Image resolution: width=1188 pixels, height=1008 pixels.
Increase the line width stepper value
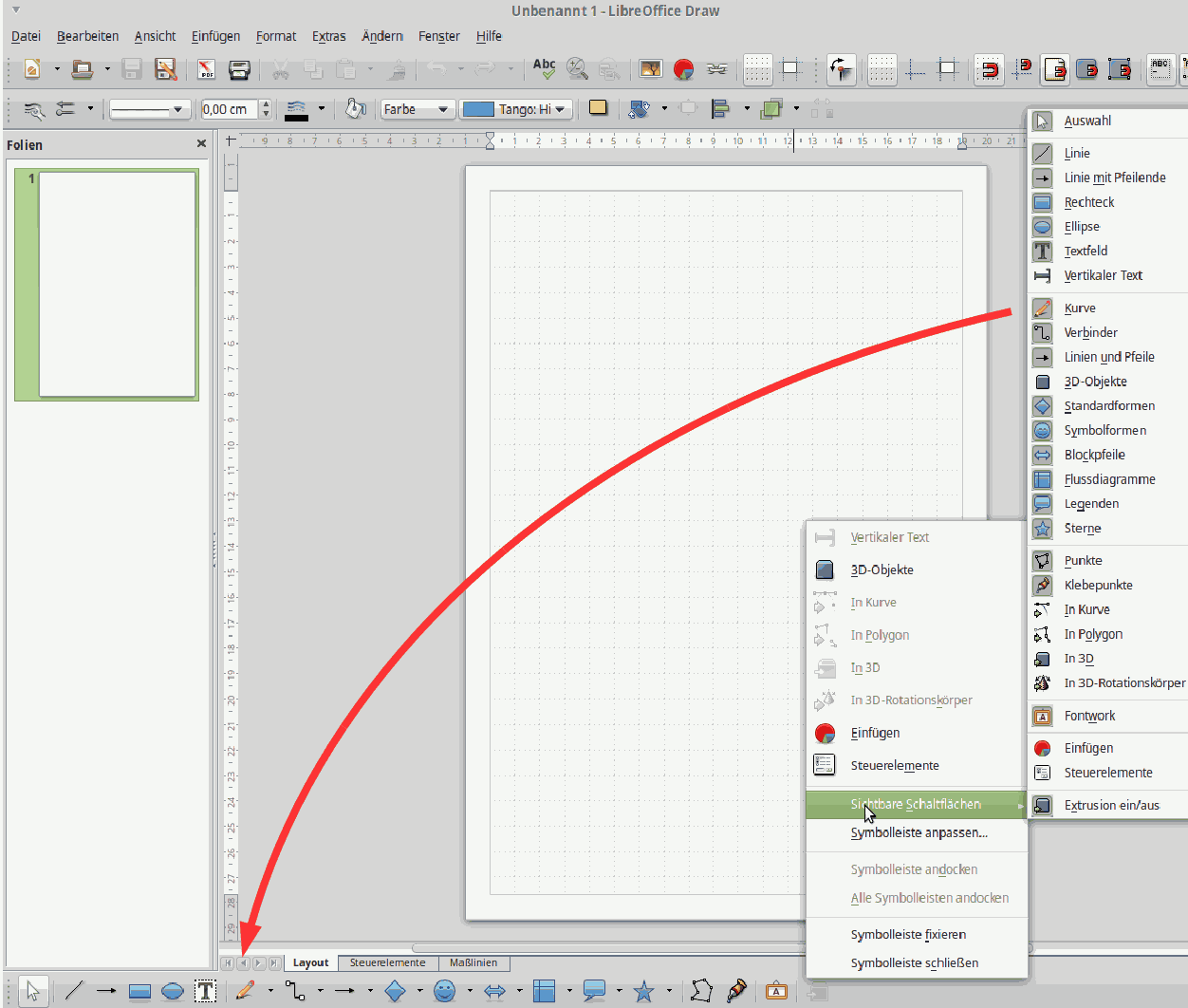click(x=266, y=103)
